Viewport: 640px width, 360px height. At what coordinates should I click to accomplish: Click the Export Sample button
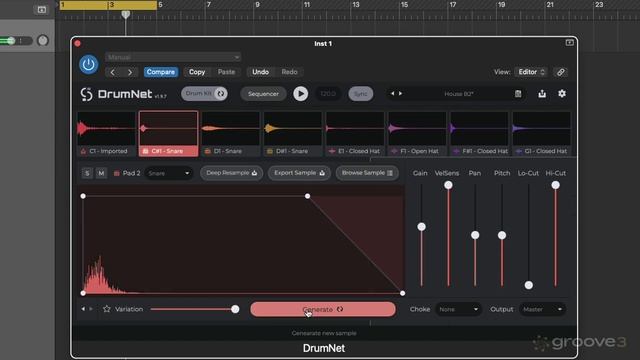[x=299, y=173]
